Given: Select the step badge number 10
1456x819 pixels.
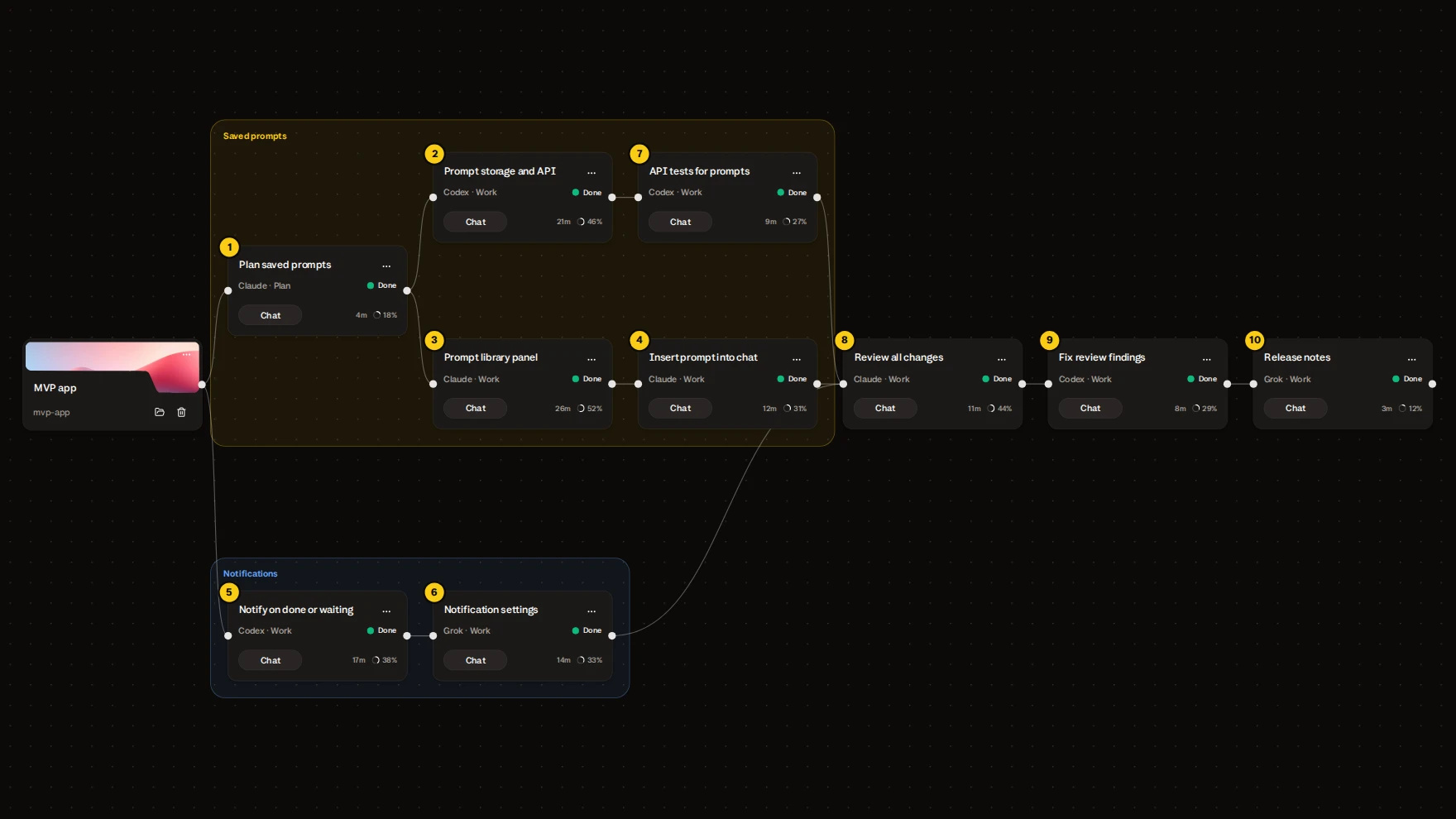Looking at the screenshot, I should [x=1255, y=340].
